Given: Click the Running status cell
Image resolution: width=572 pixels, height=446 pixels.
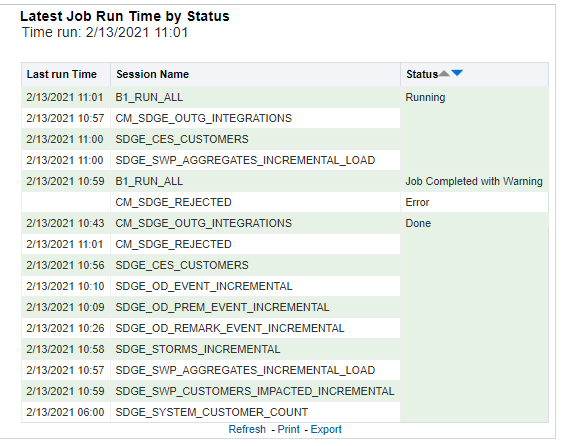Looking at the screenshot, I should (425, 97).
